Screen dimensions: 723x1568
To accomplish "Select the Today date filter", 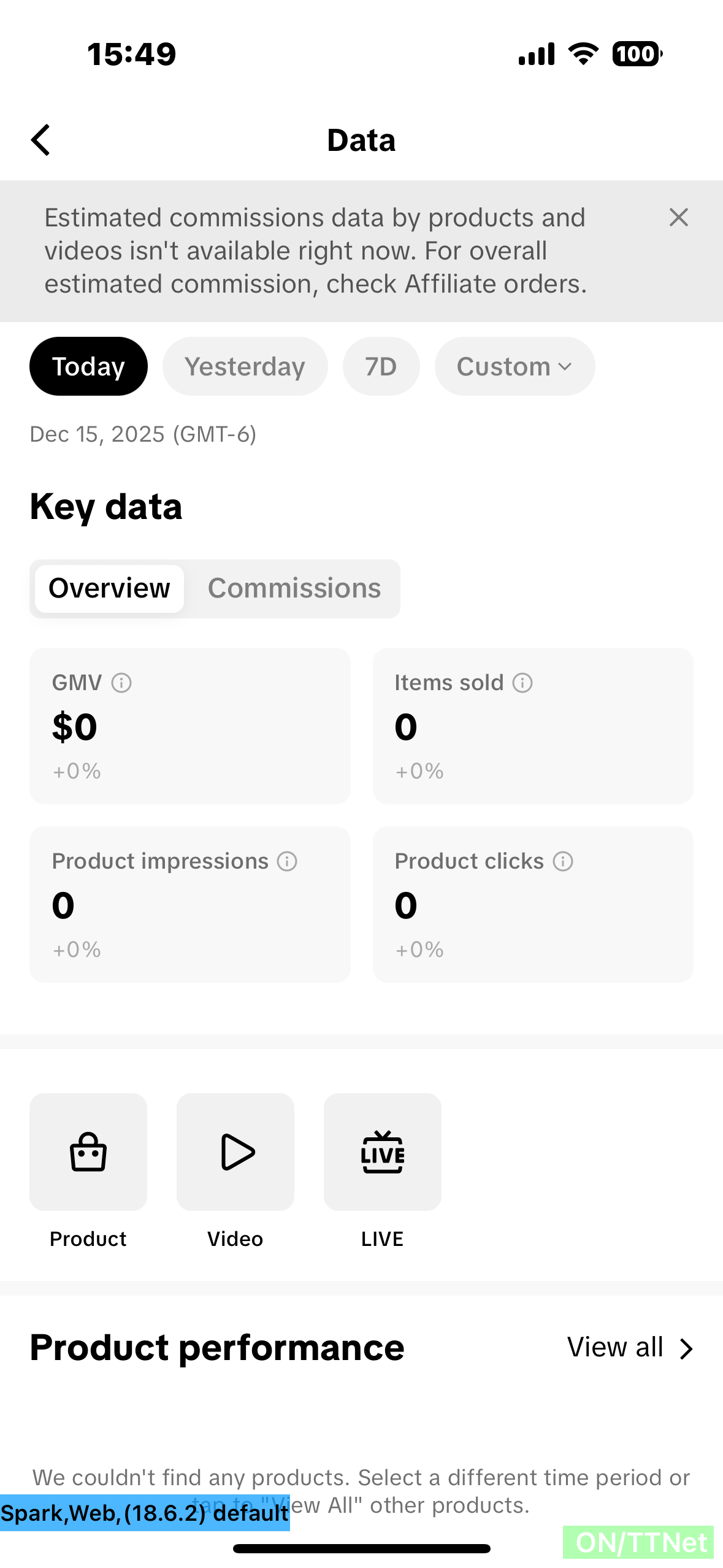I will click(88, 366).
